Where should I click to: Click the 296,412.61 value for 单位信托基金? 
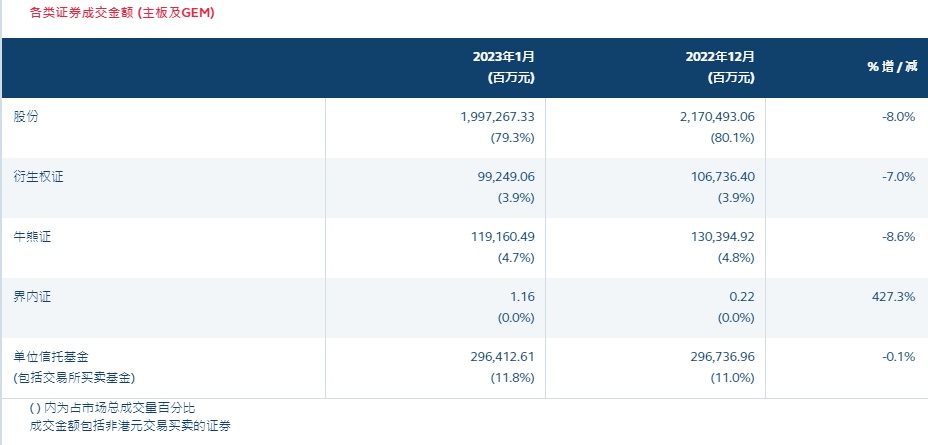[x=495, y=357]
